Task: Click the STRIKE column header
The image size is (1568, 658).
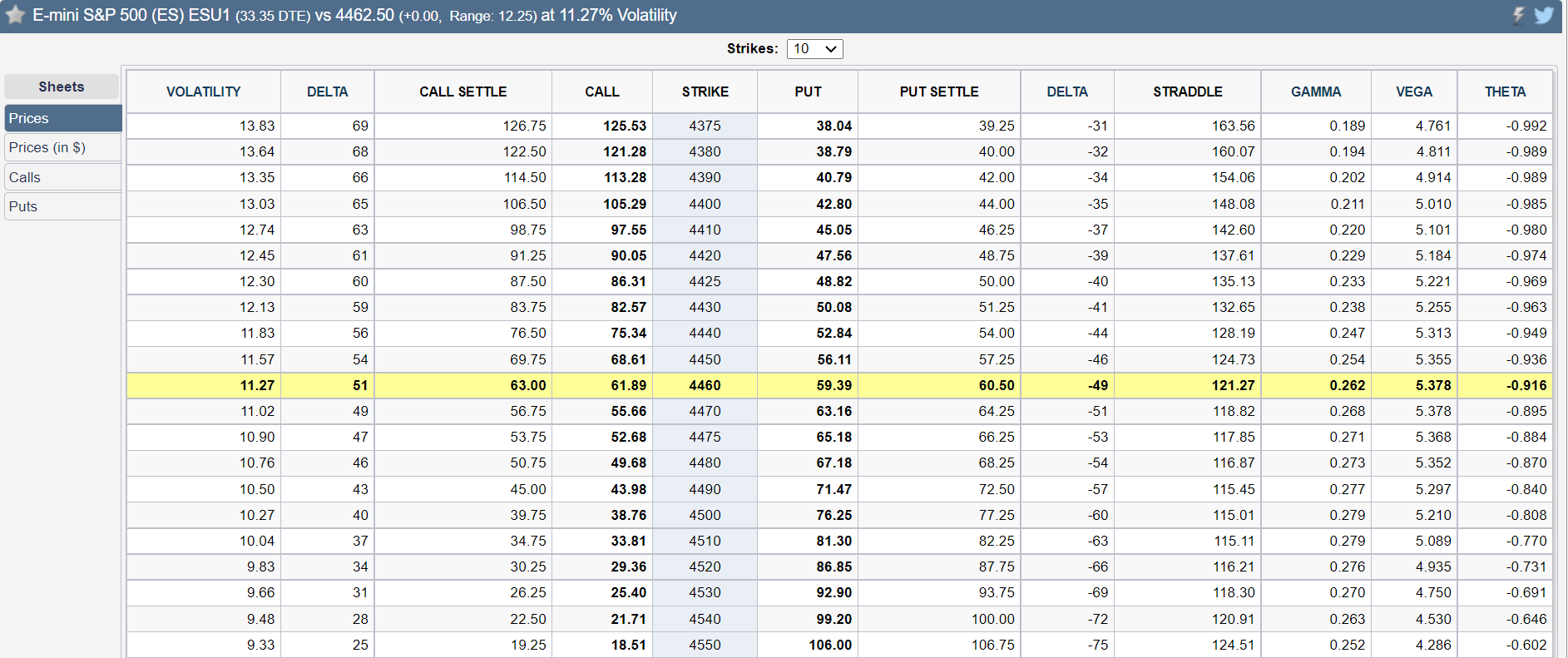Action: tap(705, 92)
